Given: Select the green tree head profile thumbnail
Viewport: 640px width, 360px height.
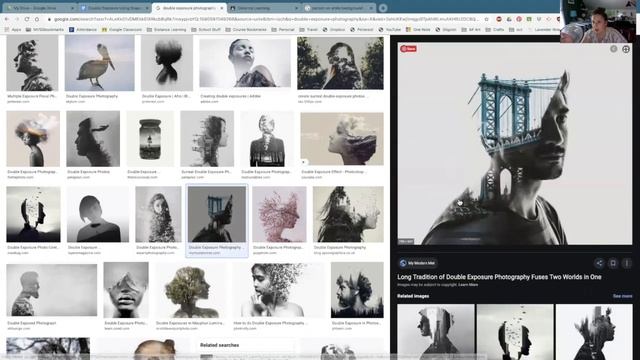Looking at the screenshot, I should pyautogui.click(x=190, y=290).
